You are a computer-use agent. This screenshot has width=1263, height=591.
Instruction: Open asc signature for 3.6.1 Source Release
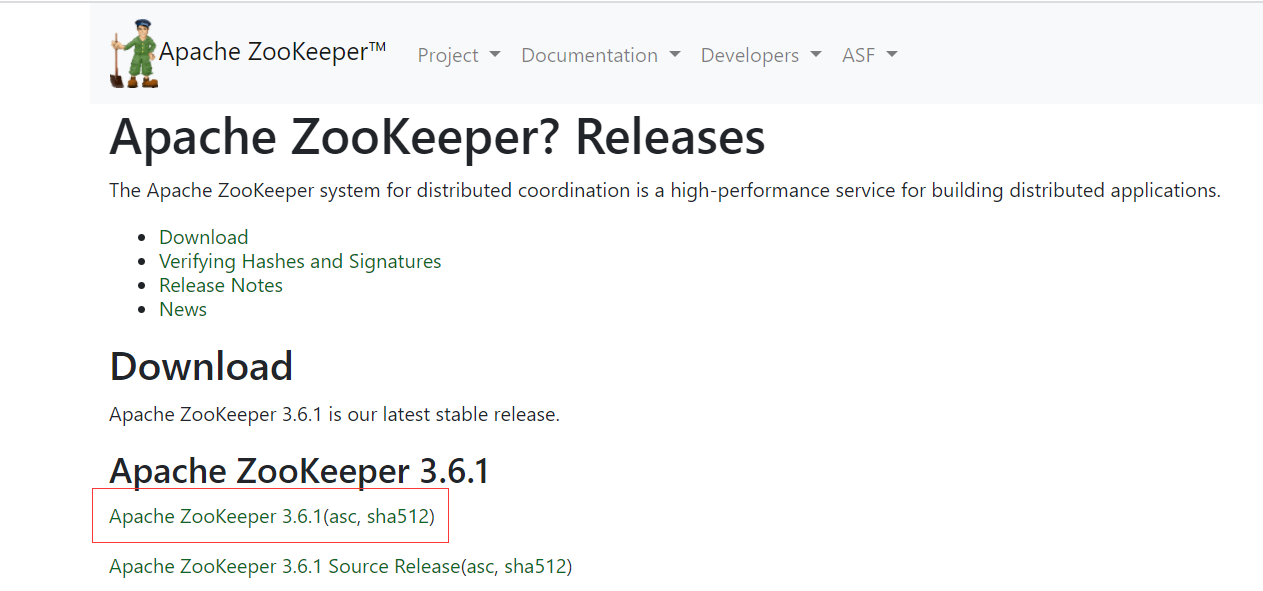(x=480, y=566)
